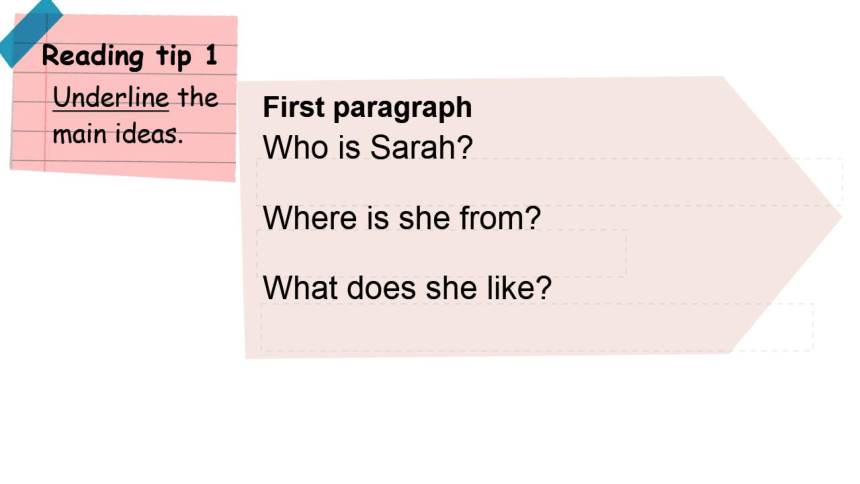Click the number "1" in the tip title

pos(211,55)
